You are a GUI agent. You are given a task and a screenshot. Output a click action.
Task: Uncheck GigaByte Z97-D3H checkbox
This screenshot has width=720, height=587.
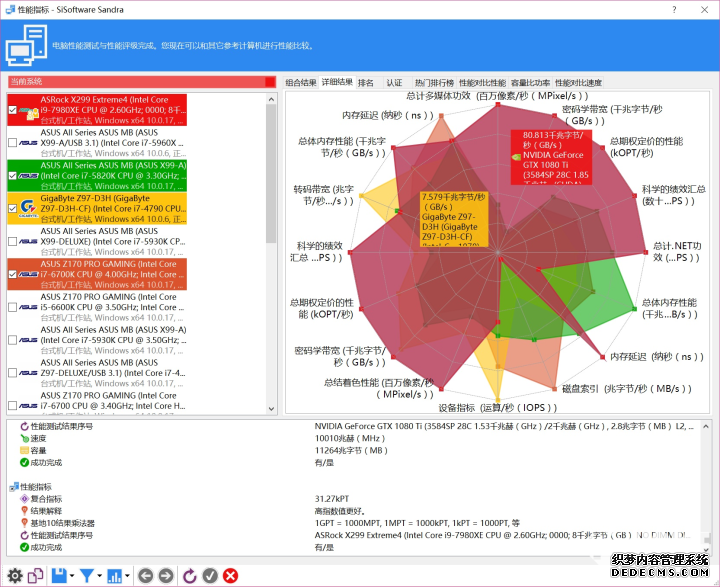[x=12, y=209]
